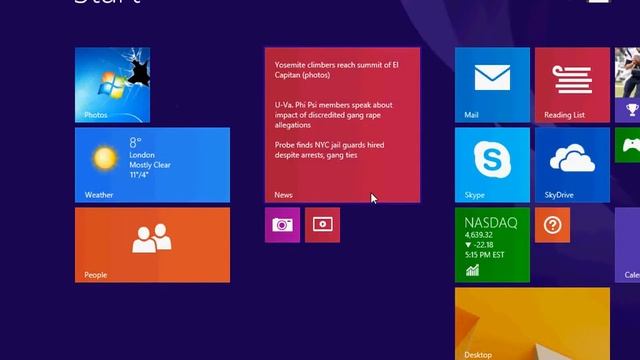Open the People tile

(x=152, y=245)
